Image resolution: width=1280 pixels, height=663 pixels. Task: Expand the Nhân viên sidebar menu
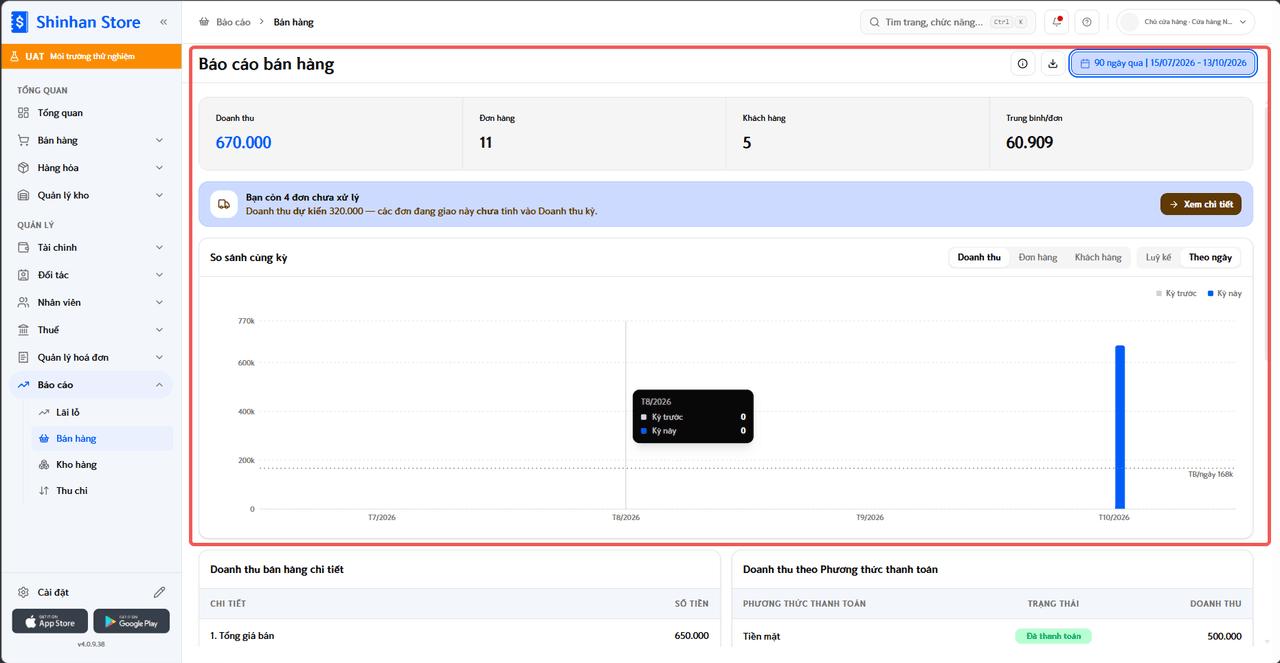91,302
